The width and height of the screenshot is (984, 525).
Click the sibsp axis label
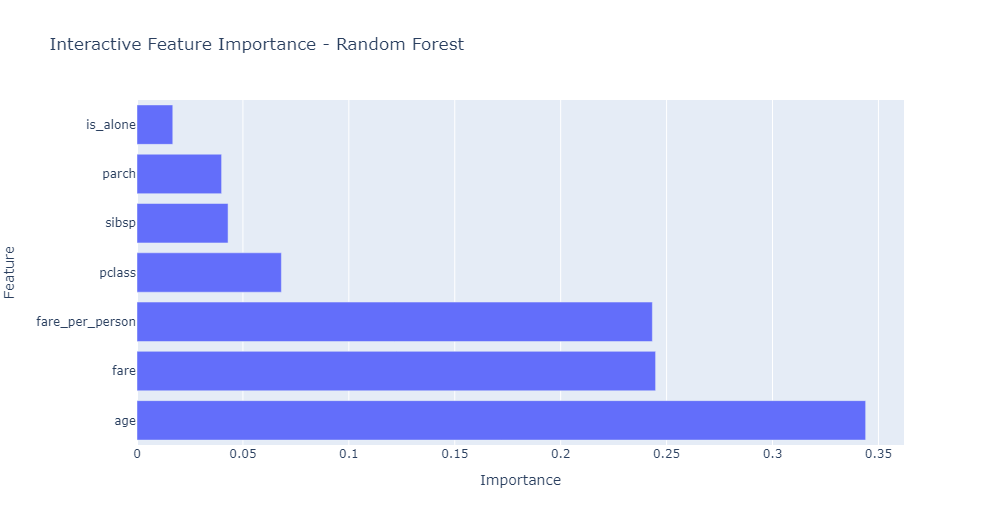(x=120, y=223)
